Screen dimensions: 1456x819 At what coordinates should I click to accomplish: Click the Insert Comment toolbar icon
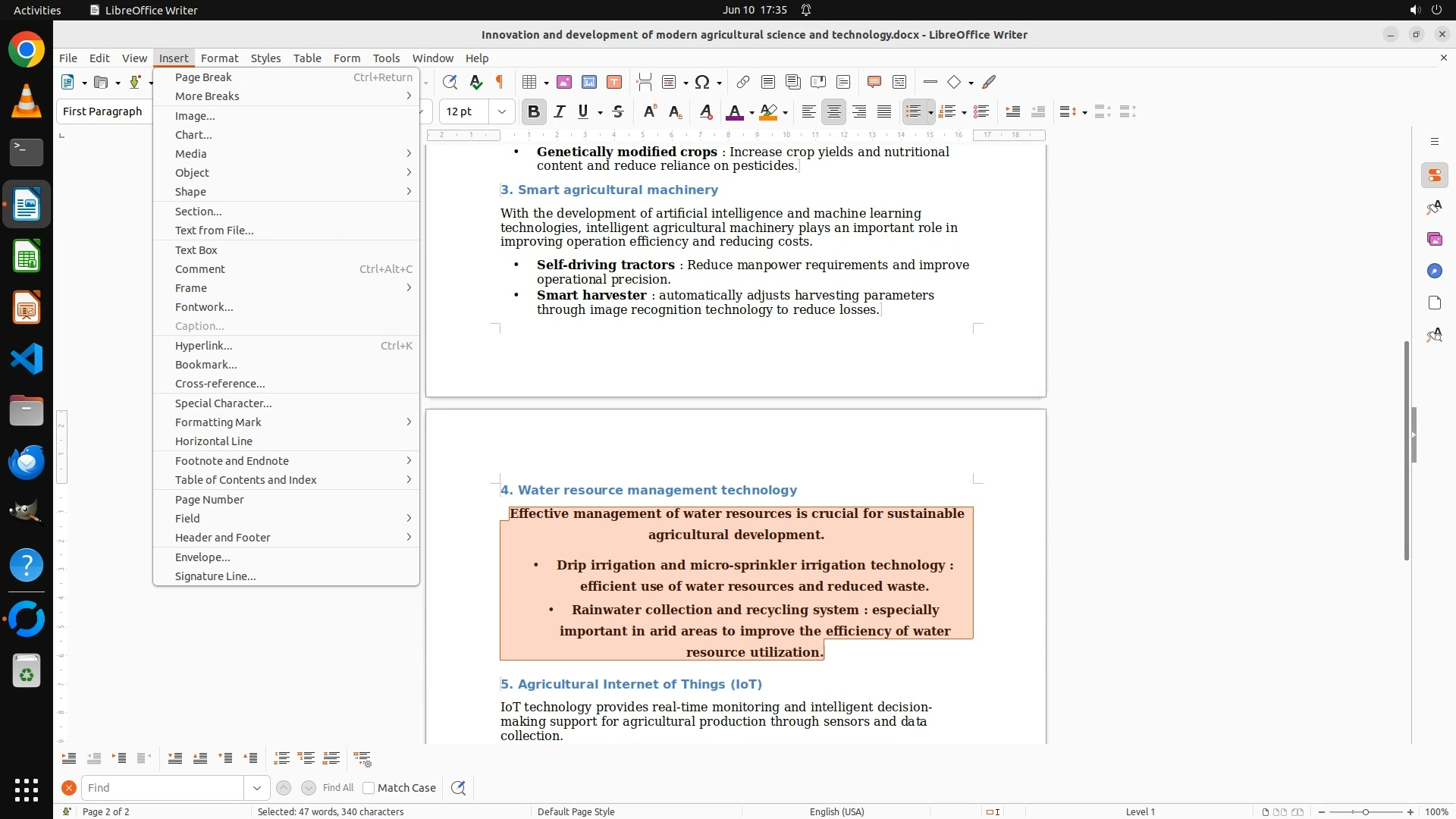pos(874,82)
